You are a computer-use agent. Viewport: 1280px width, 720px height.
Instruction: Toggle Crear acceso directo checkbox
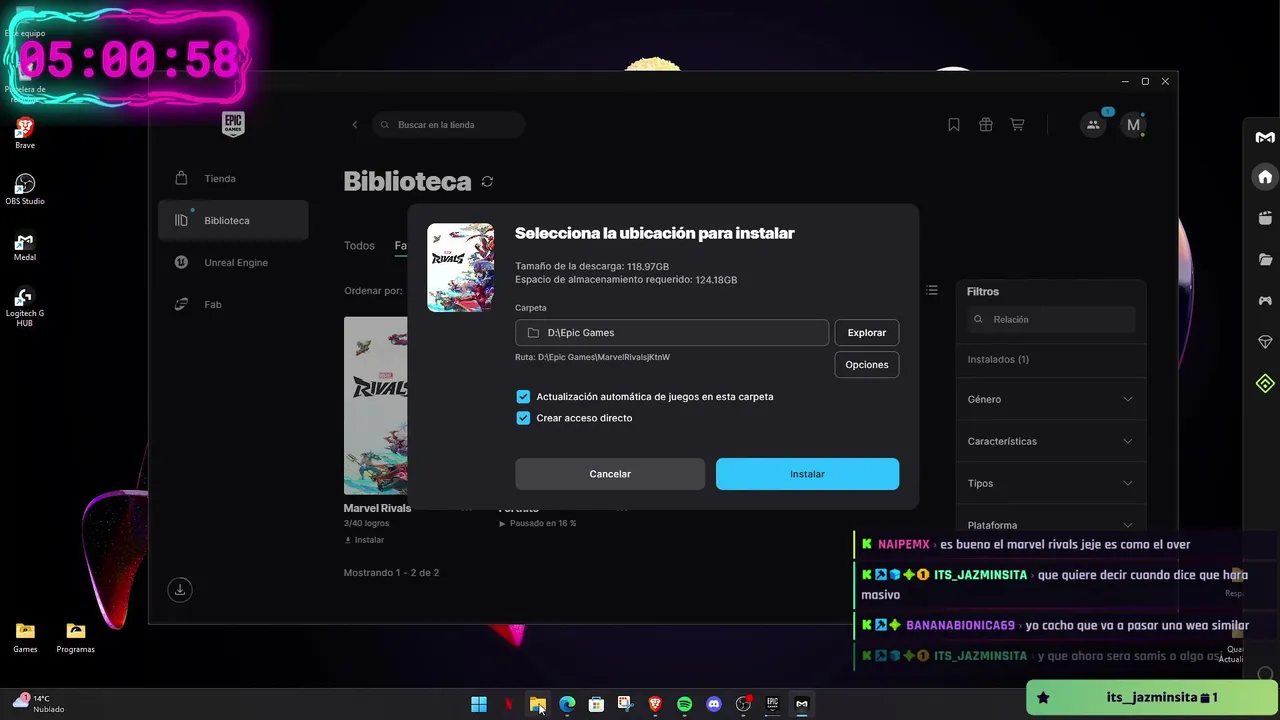(523, 418)
